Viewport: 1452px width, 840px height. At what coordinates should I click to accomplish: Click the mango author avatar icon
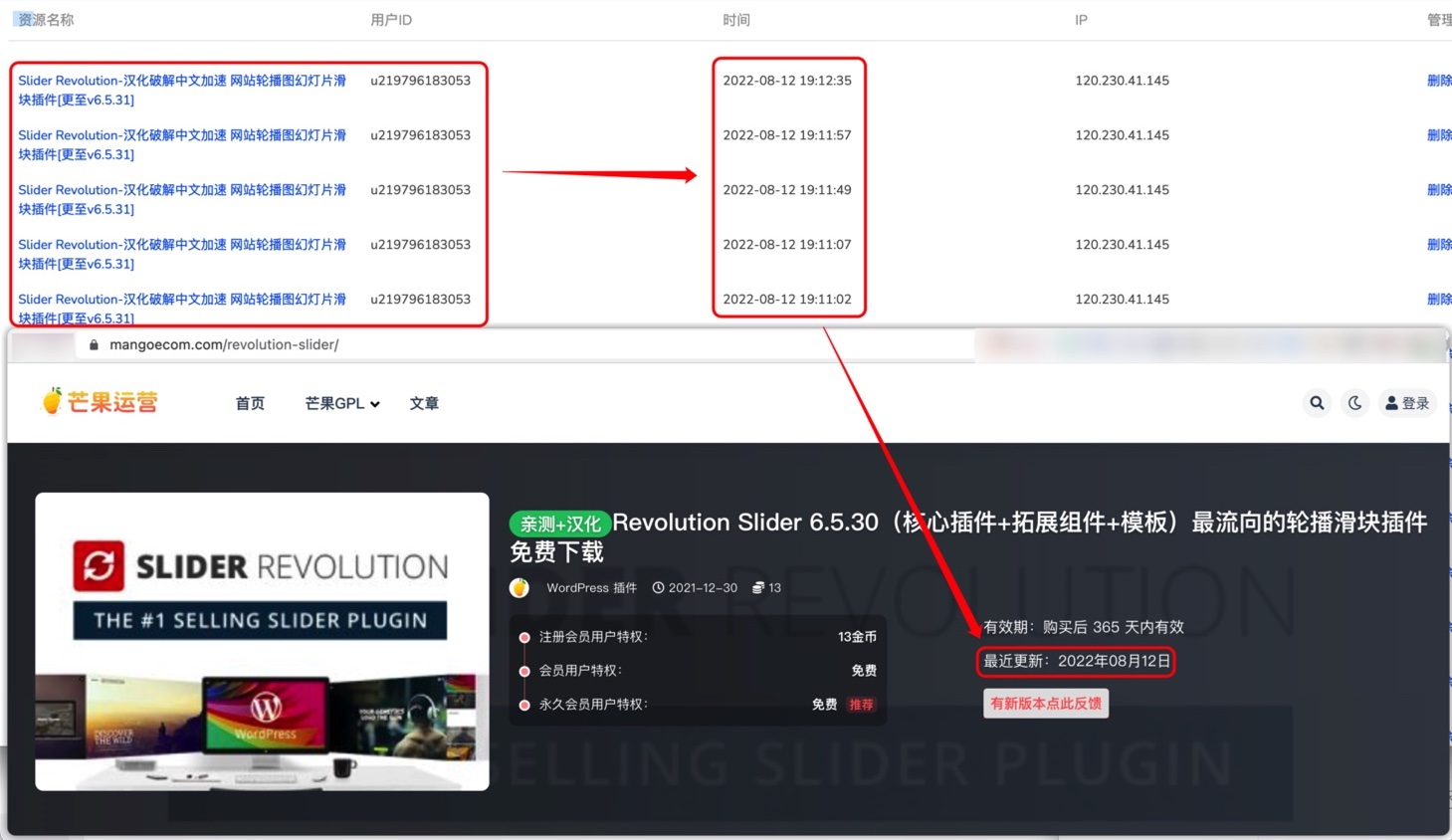click(519, 588)
